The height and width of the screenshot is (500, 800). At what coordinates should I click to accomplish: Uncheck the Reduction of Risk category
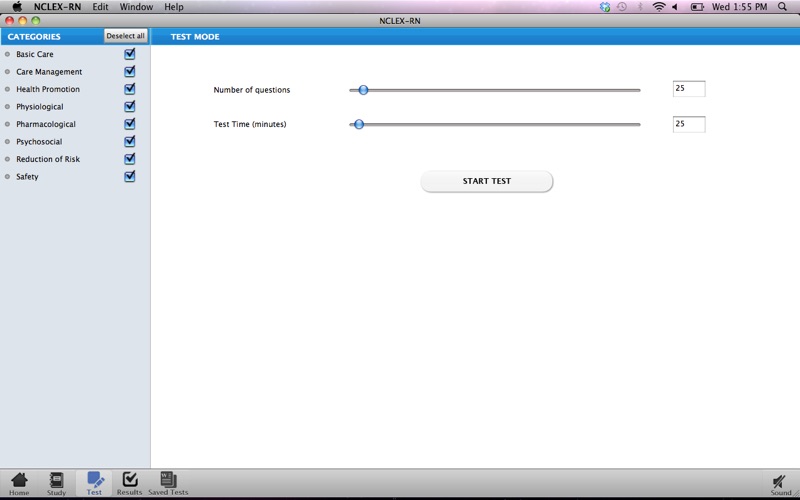pyautogui.click(x=130, y=159)
